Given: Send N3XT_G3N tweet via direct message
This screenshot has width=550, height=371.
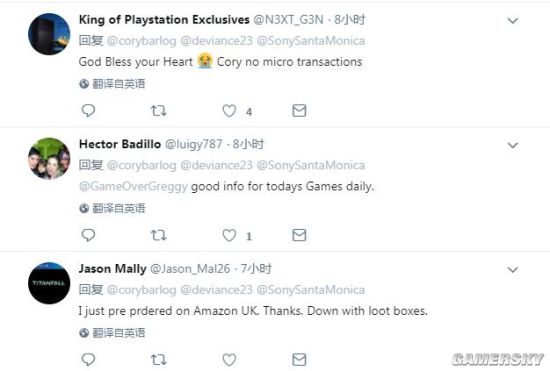Looking at the screenshot, I should coord(299,111).
